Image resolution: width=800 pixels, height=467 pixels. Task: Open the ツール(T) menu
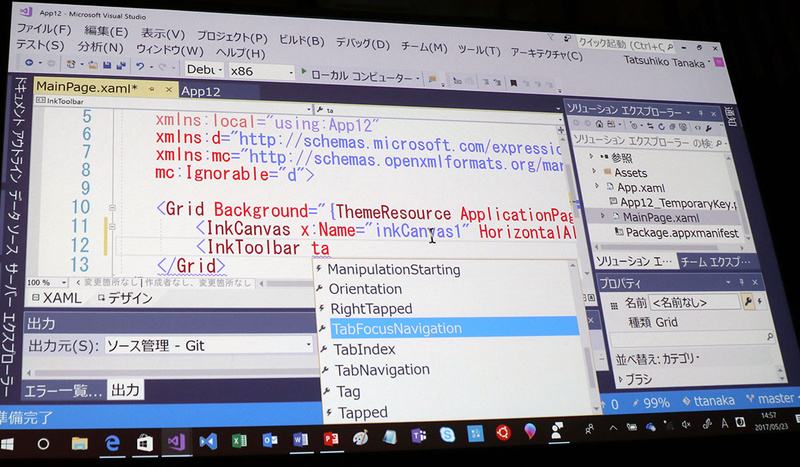point(479,50)
